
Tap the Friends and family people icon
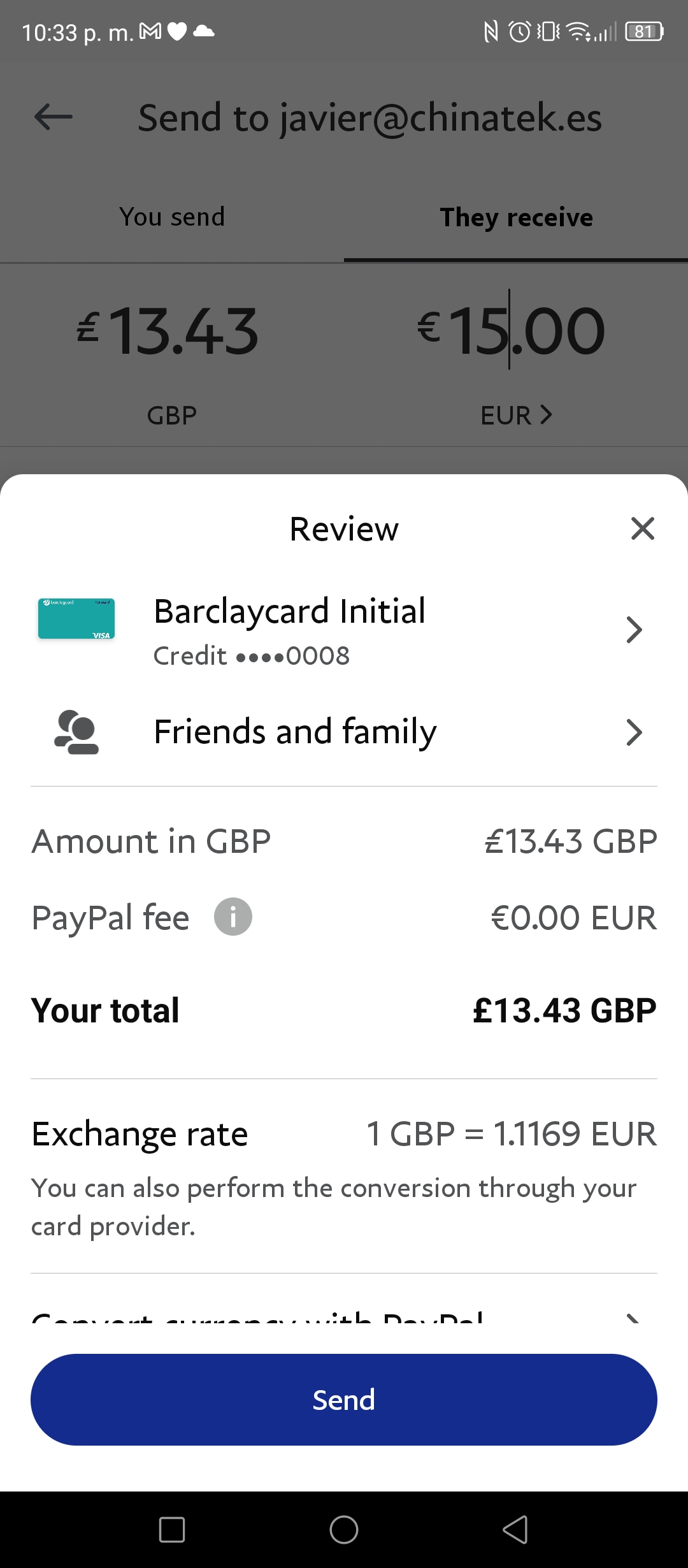76,732
